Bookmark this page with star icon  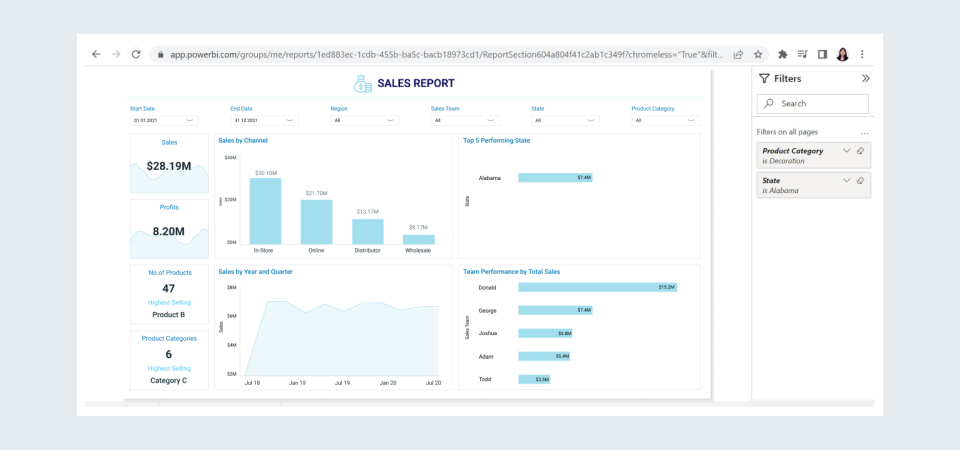[758, 54]
